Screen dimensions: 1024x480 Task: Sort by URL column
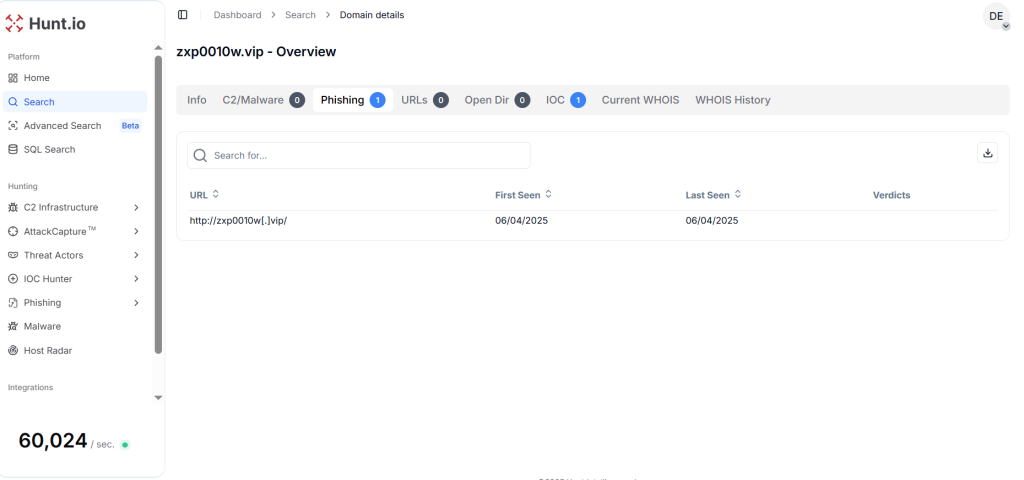(204, 195)
